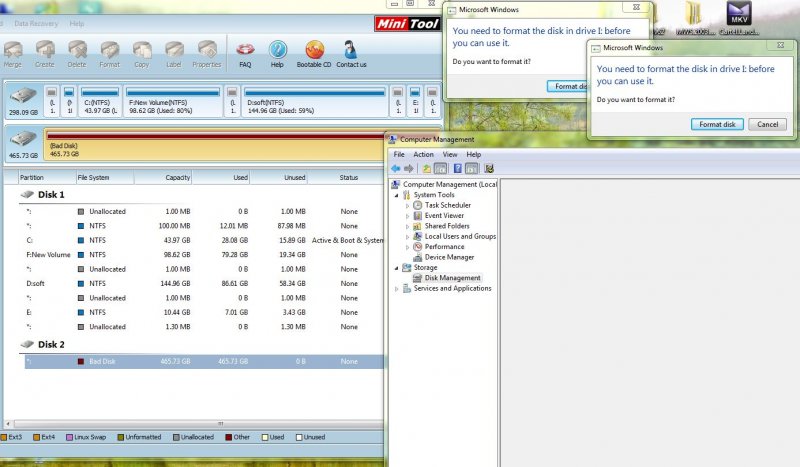Select the C:(NTFS) partition block
800x467 pixels.
[101, 101]
